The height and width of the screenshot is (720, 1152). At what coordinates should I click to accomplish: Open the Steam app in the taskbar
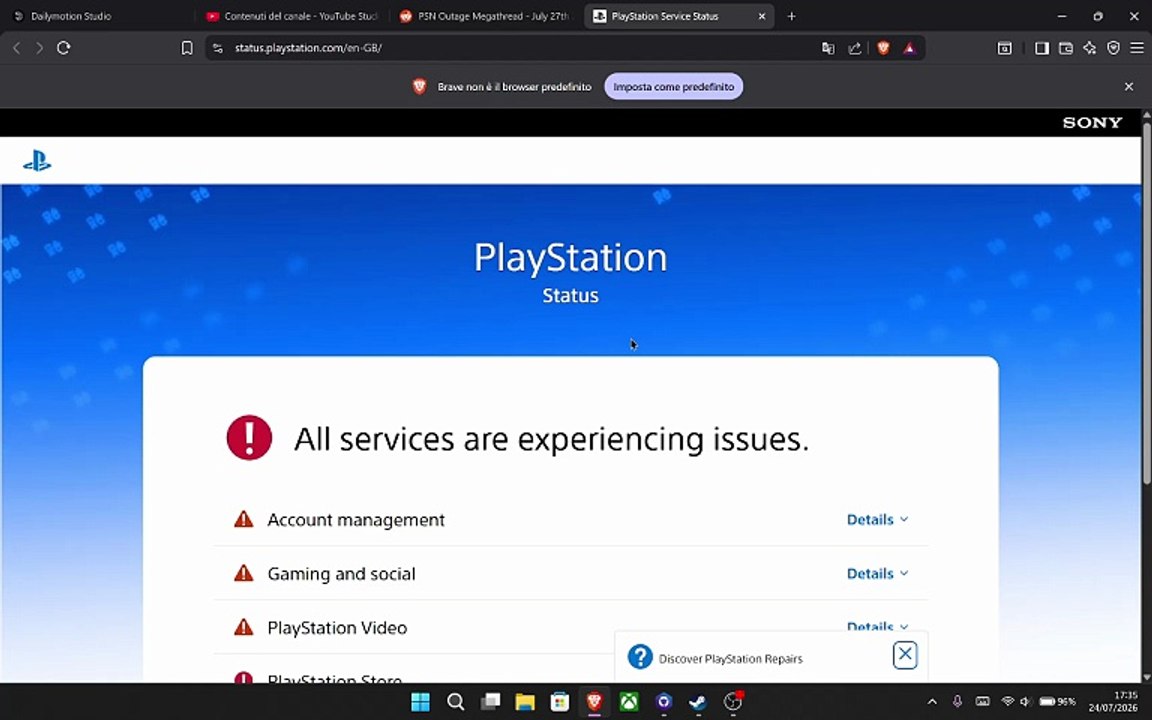point(698,702)
